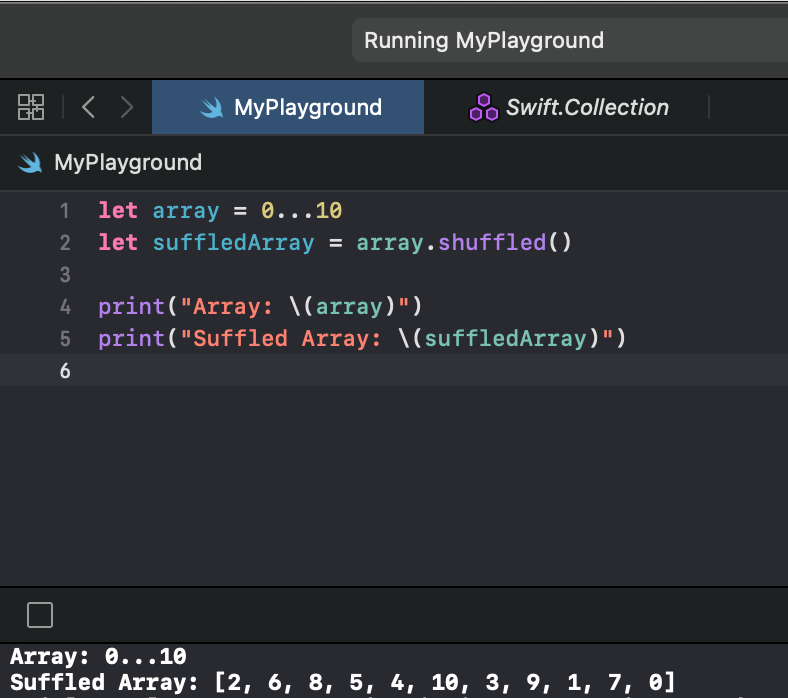Click the Swift icon in MyPlayground tab
The width and height of the screenshot is (788, 698).
[211, 108]
